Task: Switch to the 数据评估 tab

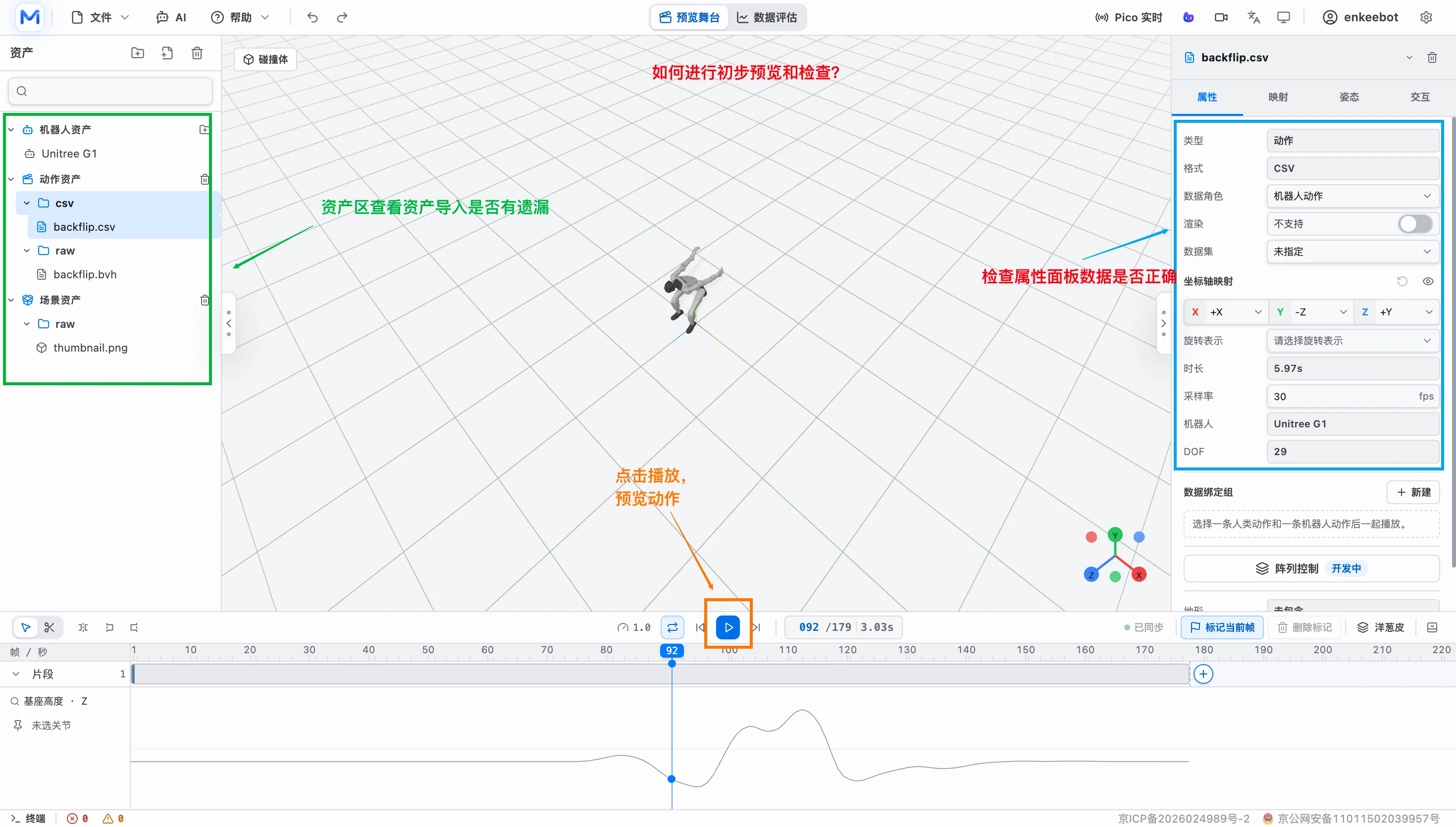Action: point(767,18)
